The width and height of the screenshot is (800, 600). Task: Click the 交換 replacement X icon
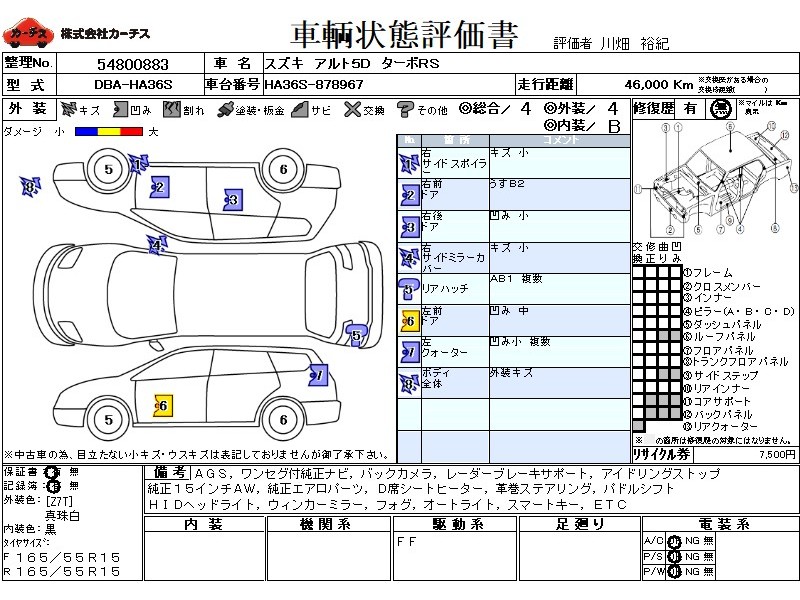click(x=352, y=109)
